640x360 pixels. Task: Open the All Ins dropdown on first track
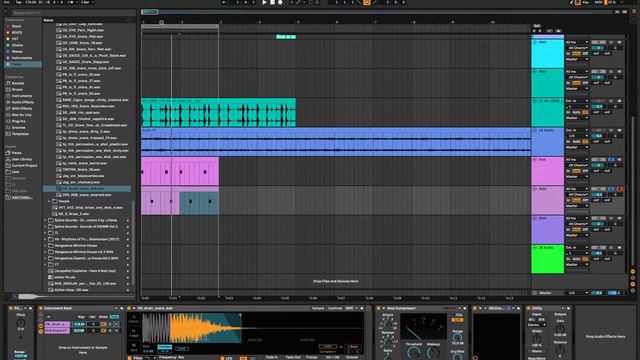(577, 42)
